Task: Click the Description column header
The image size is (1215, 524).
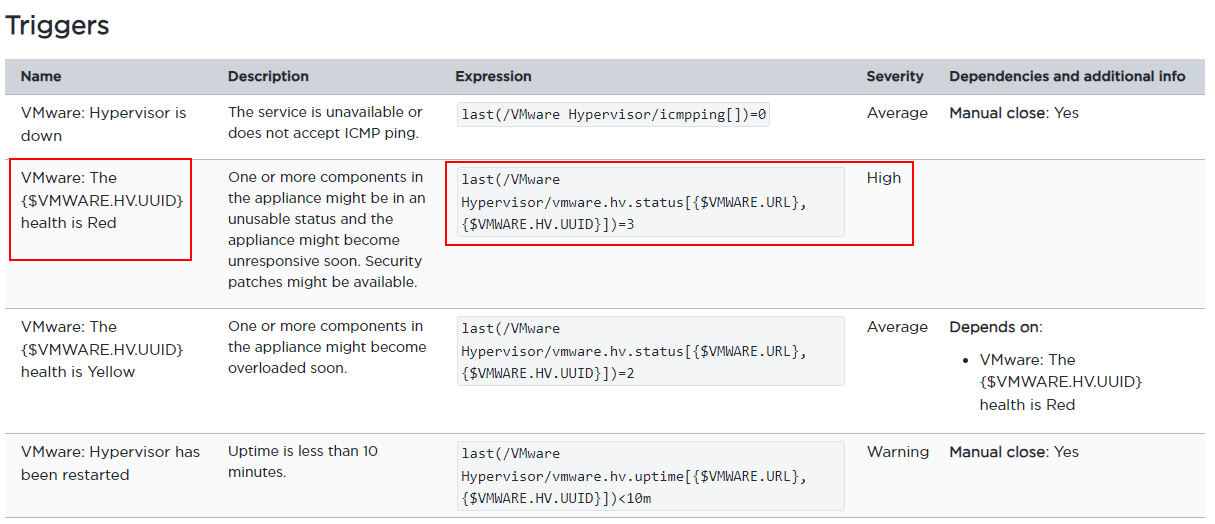Action: click(x=268, y=76)
